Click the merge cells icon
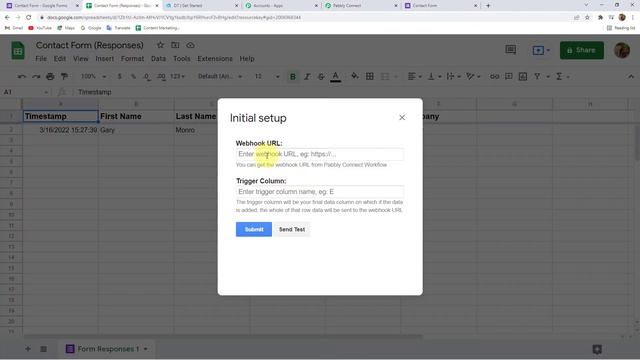 (x=385, y=76)
